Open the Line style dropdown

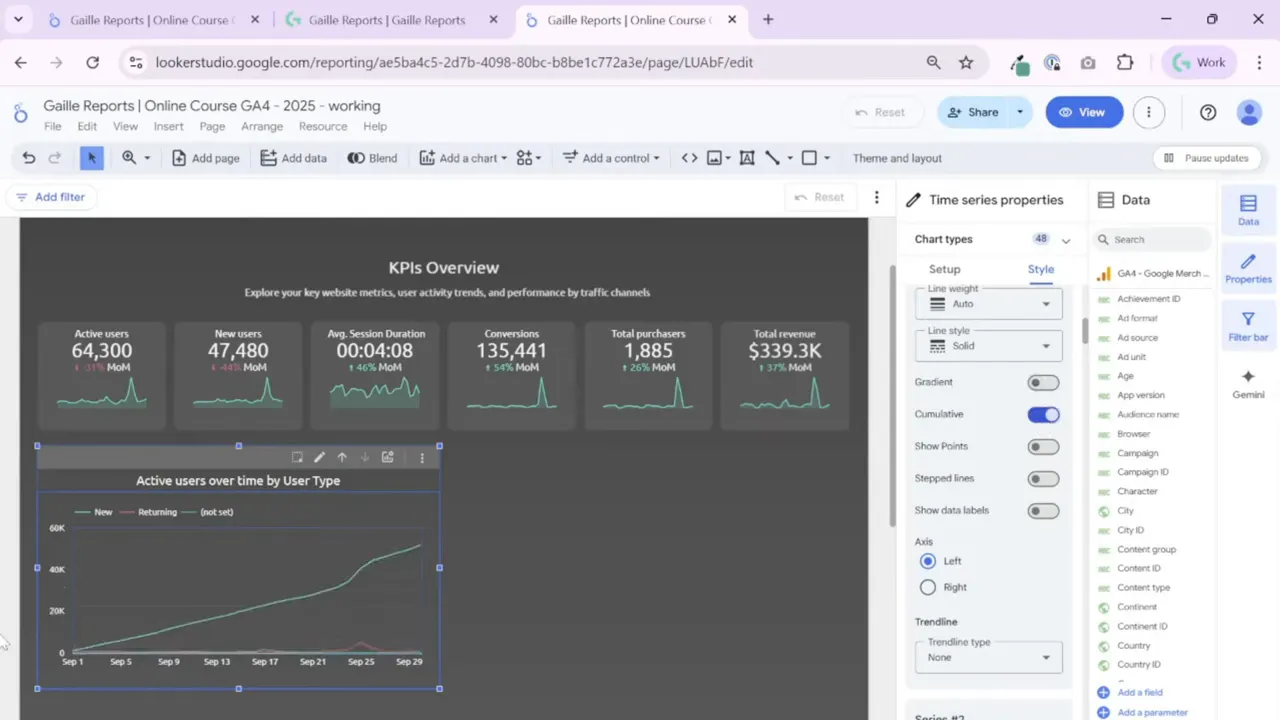[988, 346]
